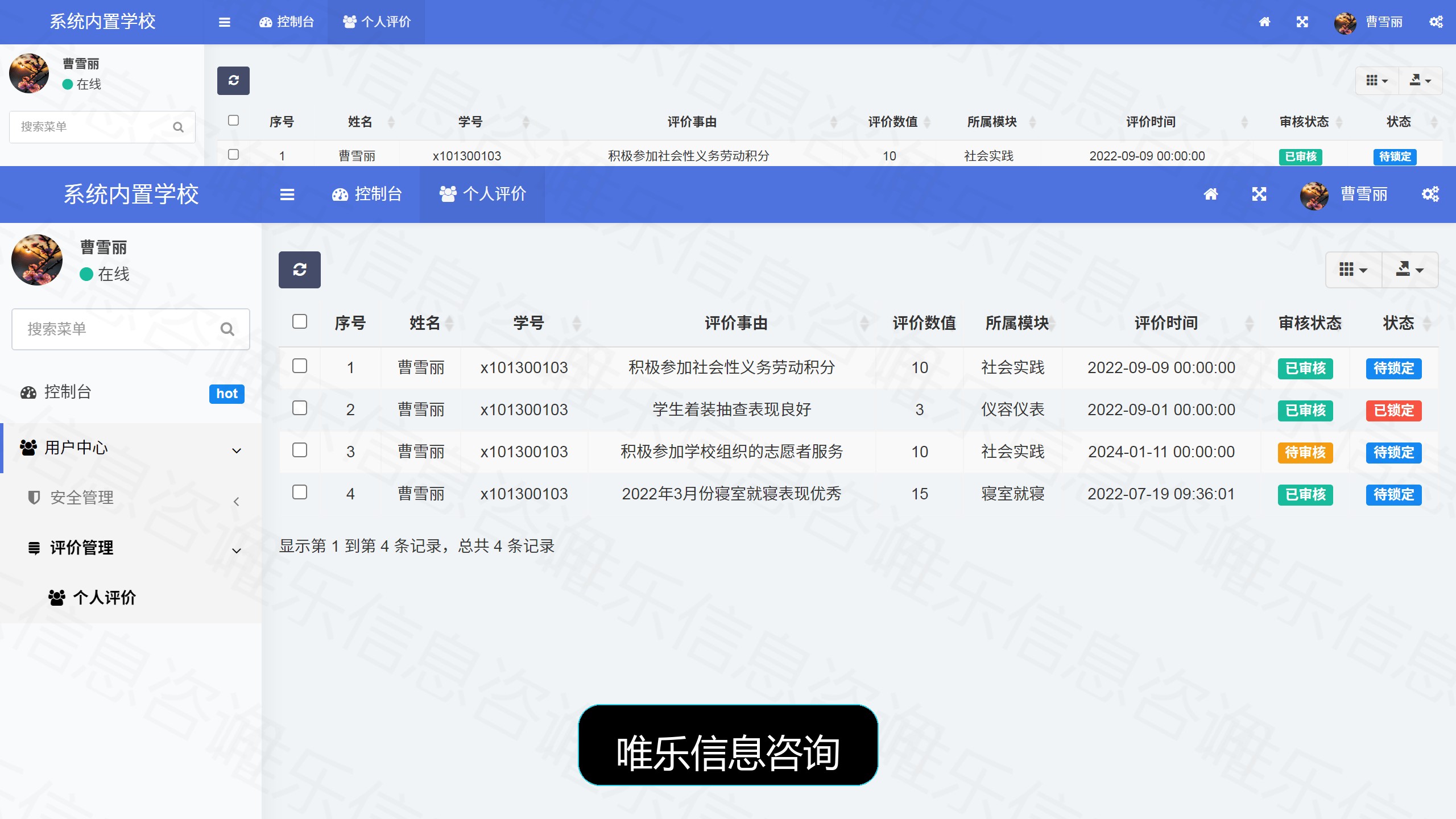Click the search magnifier in lower window sidebar

coord(227,329)
